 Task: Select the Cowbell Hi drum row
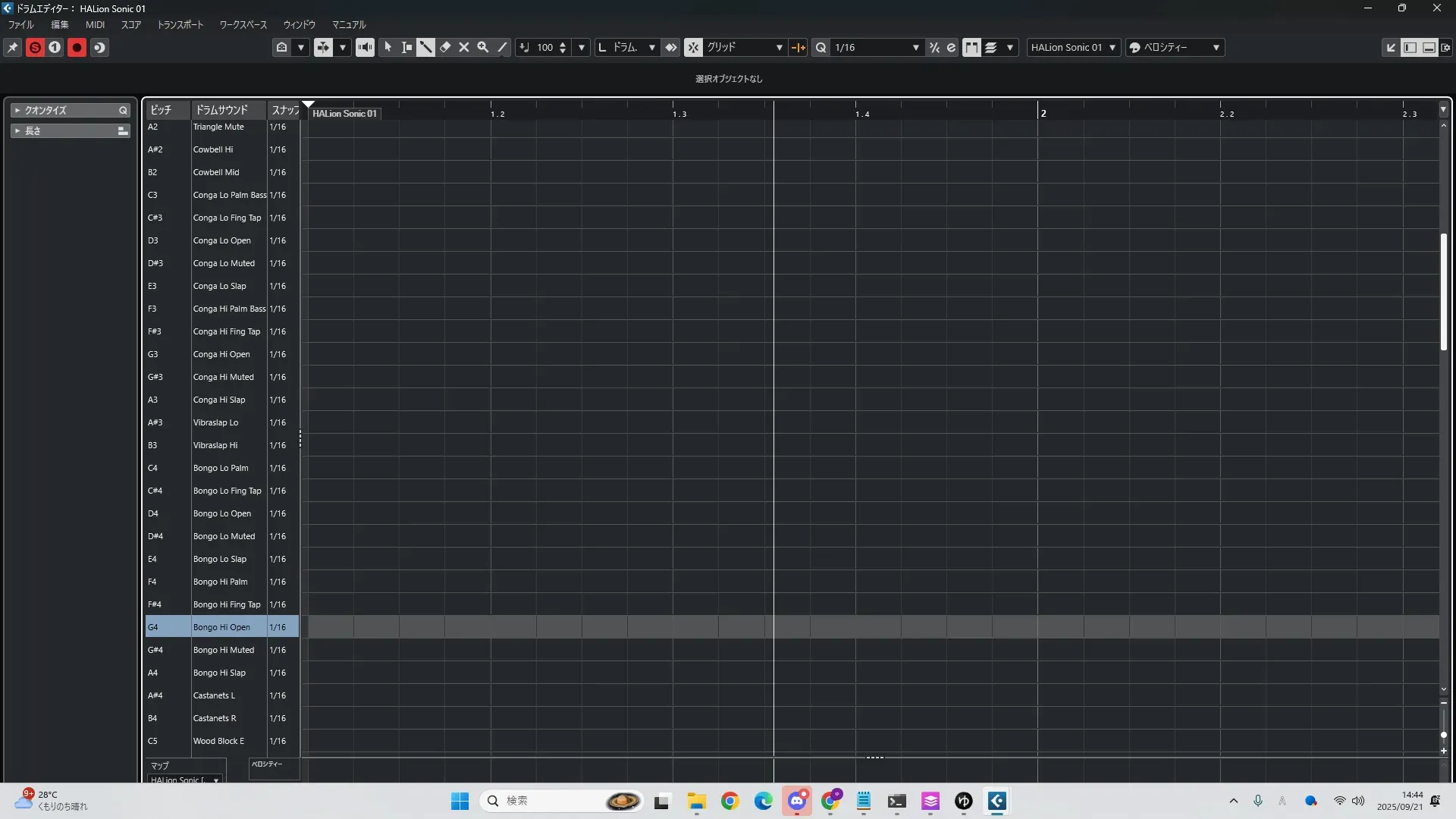coord(213,149)
